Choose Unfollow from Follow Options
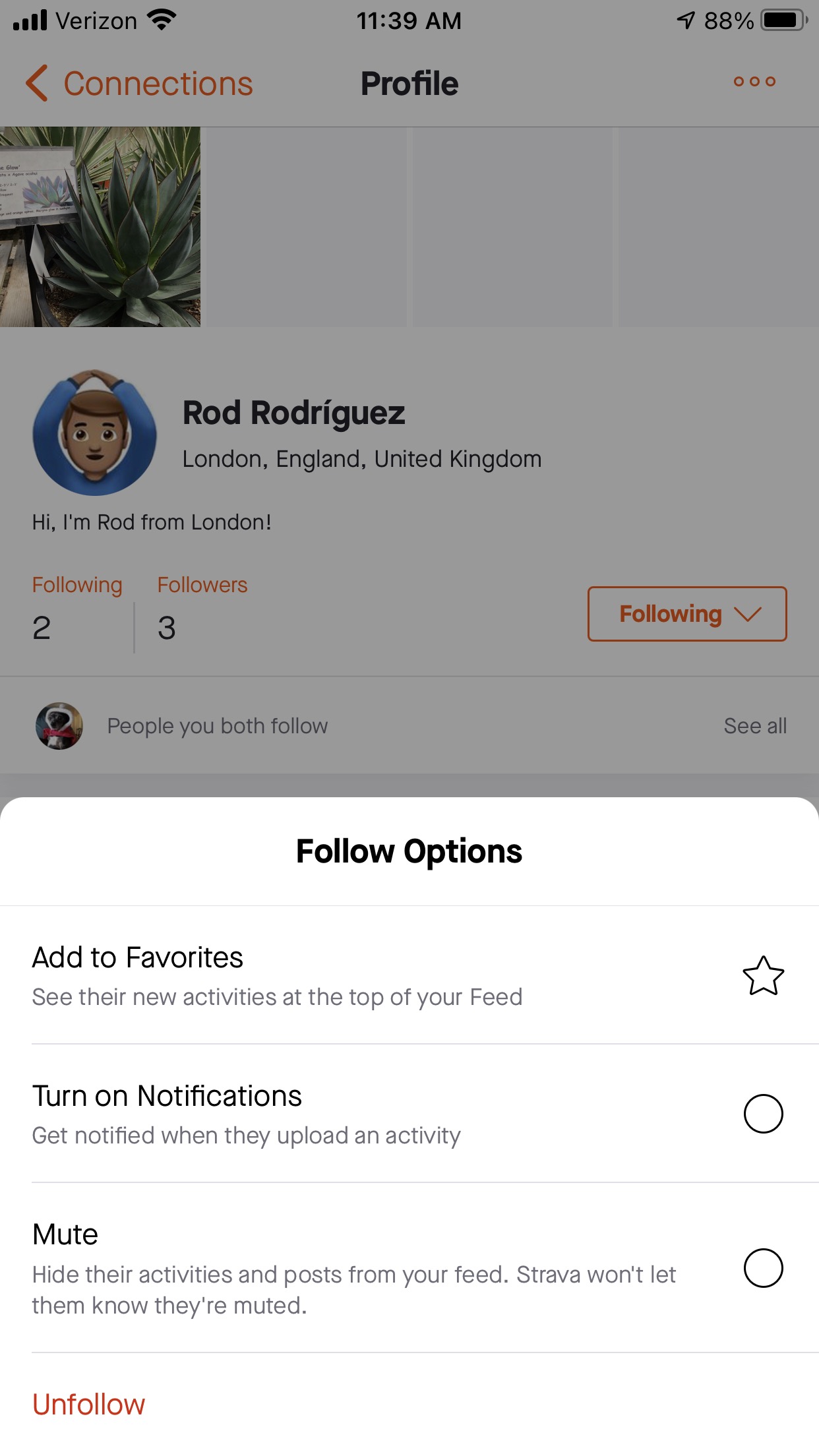This screenshot has width=819, height=1456. [x=89, y=1405]
